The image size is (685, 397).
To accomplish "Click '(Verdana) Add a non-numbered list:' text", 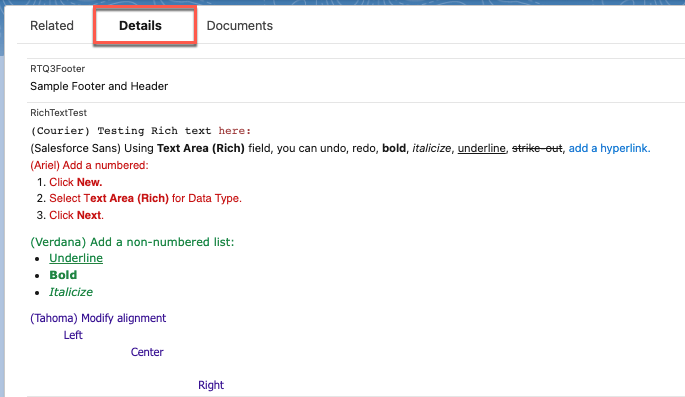I will pyautogui.click(x=132, y=242).
